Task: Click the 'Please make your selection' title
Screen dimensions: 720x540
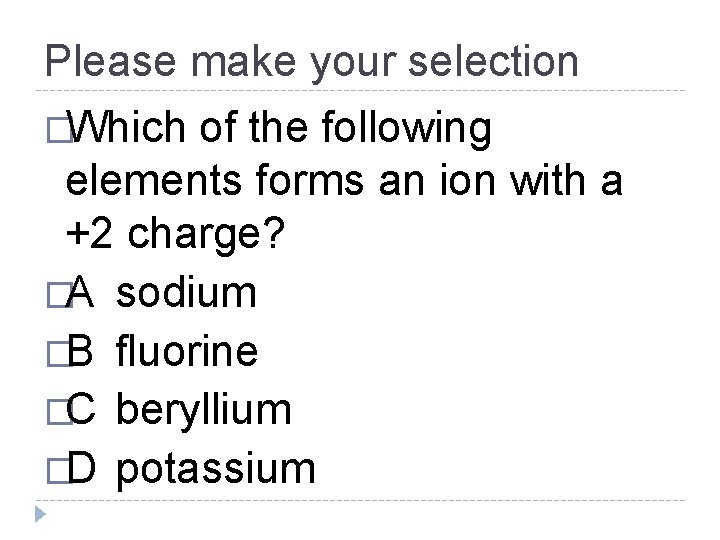Action: click(312, 62)
